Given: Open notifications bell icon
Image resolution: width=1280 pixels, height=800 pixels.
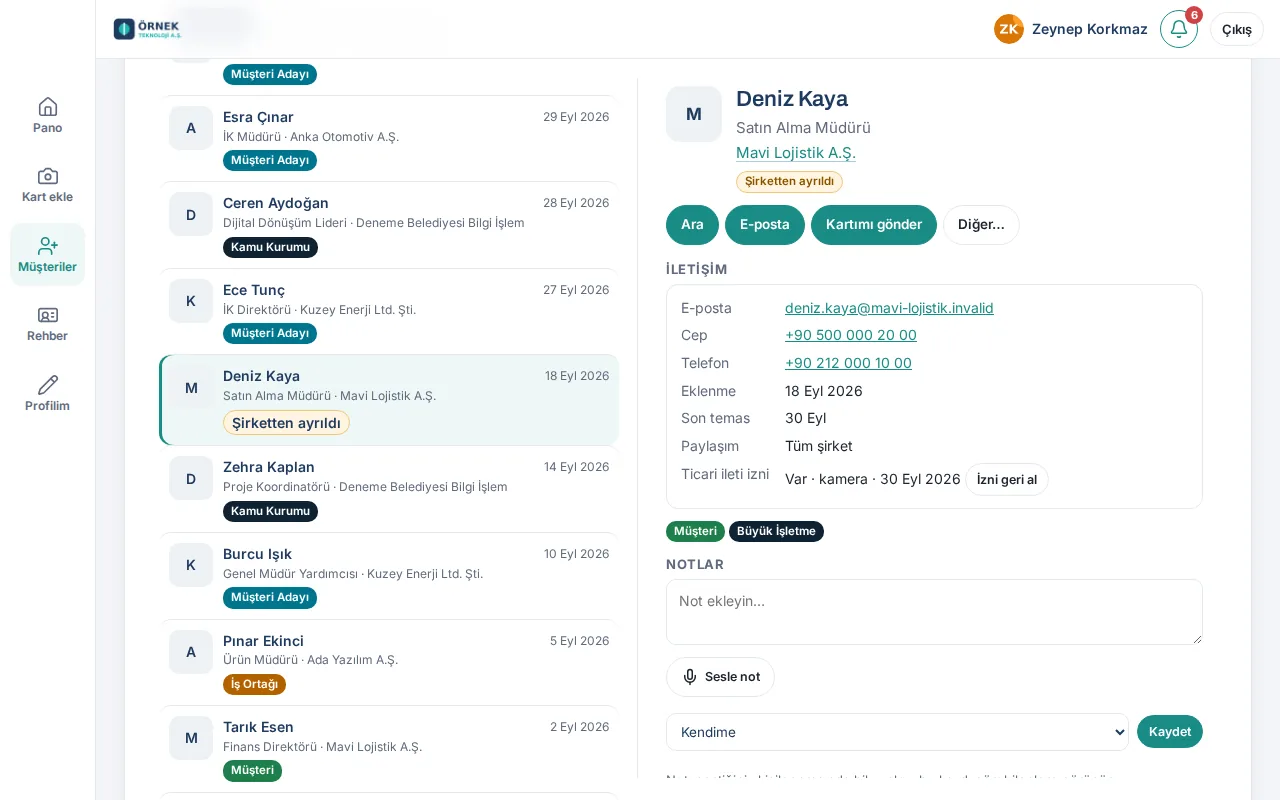Looking at the screenshot, I should [x=1179, y=29].
